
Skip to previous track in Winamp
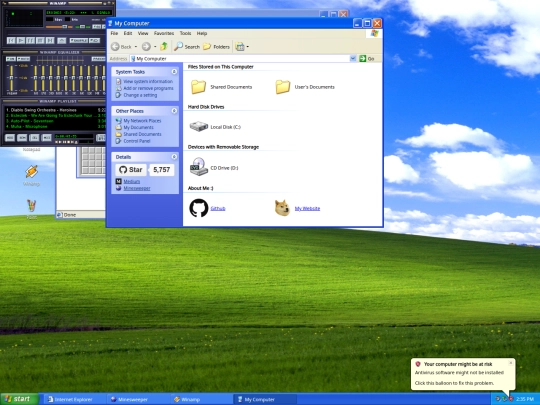click(11, 40)
